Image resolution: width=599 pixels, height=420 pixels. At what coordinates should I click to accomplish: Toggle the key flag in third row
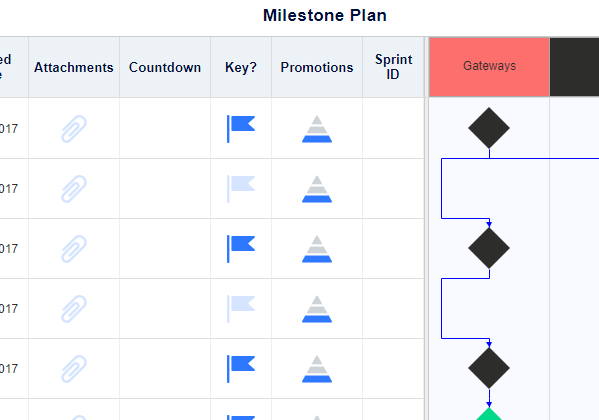tap(241, 249)
